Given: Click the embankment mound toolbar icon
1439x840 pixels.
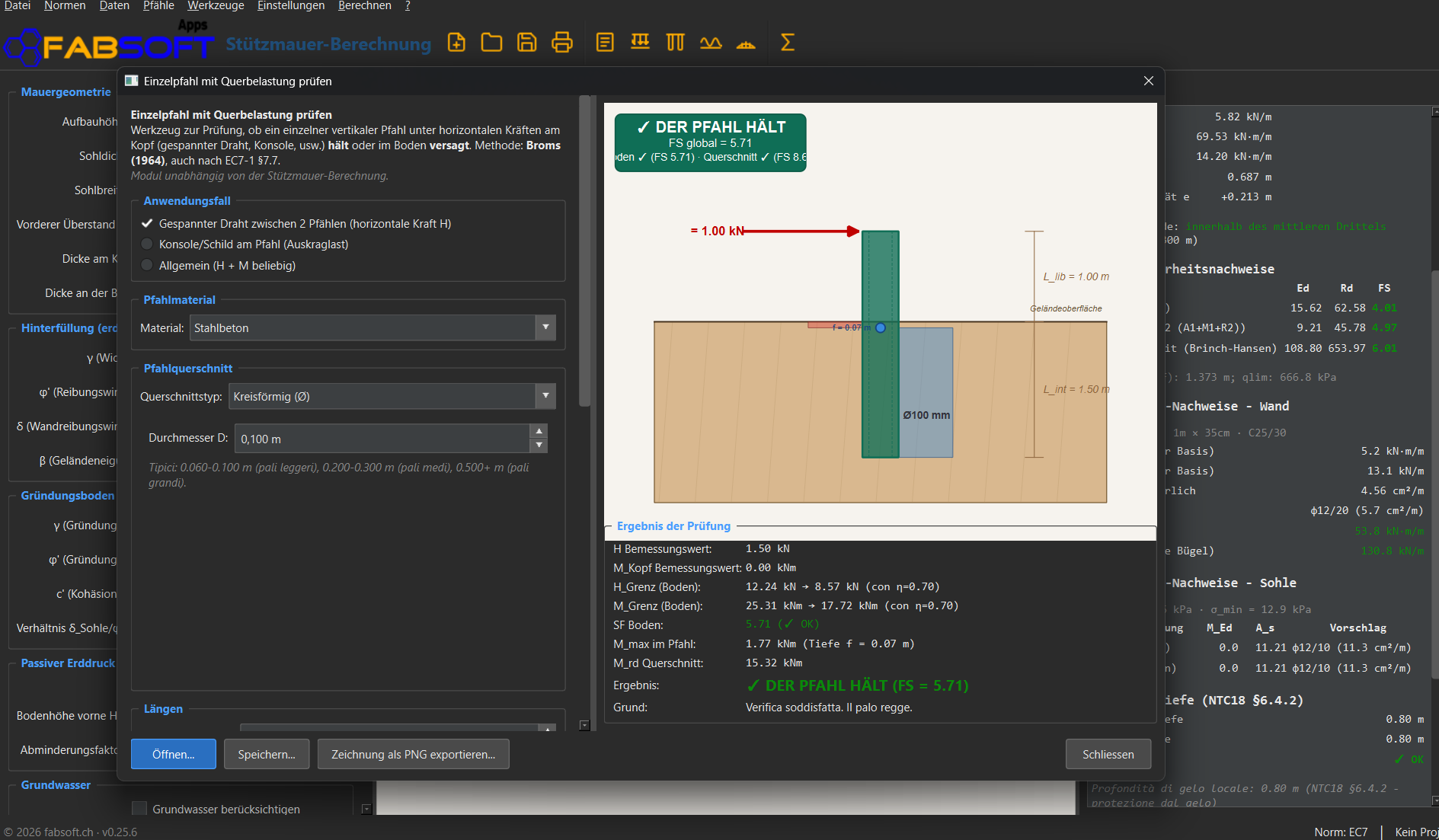Looking at the screenshot, I should (x=746, y=43).
